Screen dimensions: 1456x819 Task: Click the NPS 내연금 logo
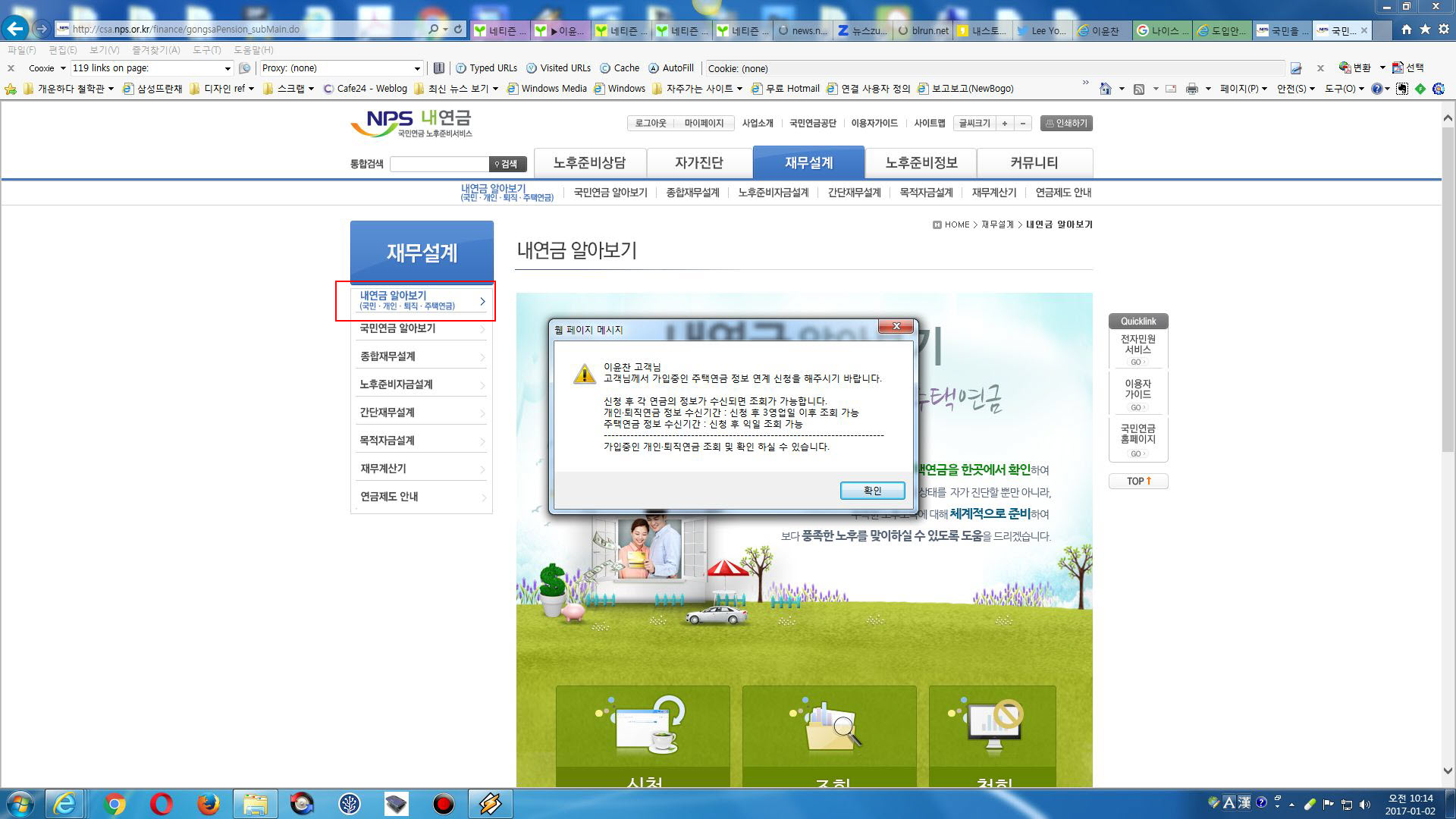tap(411, 123)
